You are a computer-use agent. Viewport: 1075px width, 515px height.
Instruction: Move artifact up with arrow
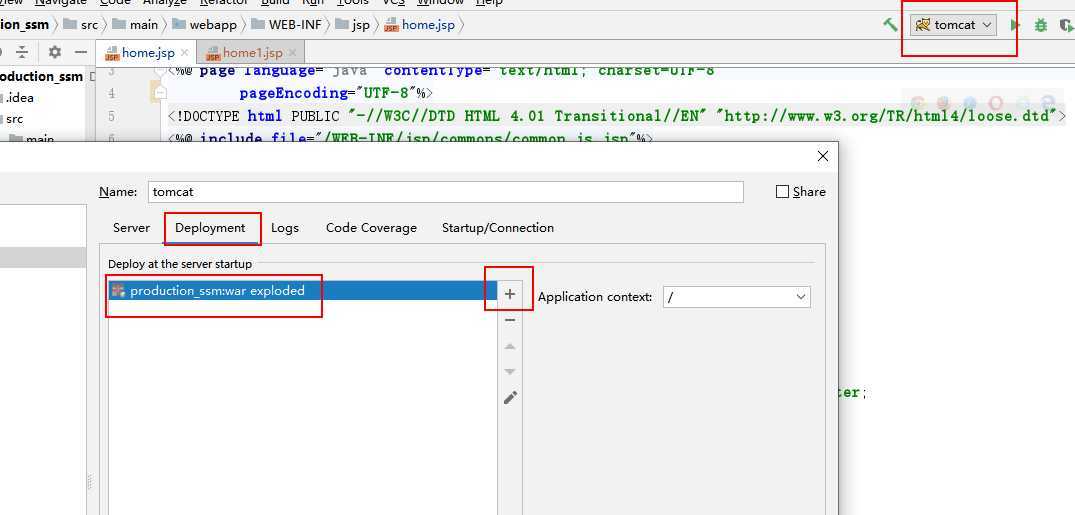click(509, 346)
